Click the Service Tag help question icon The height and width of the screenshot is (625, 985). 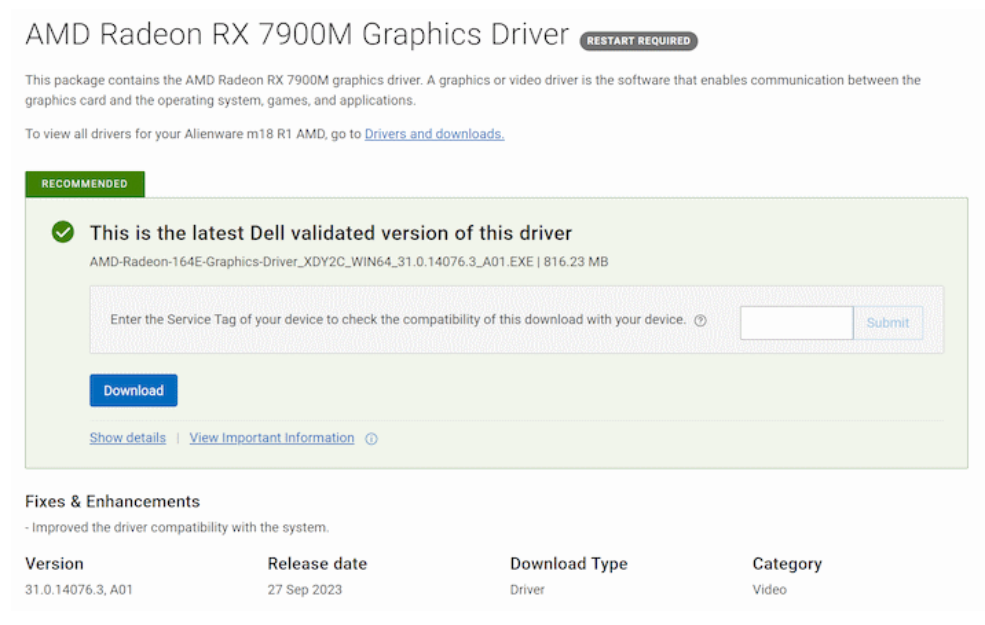[x=700, y=320]
